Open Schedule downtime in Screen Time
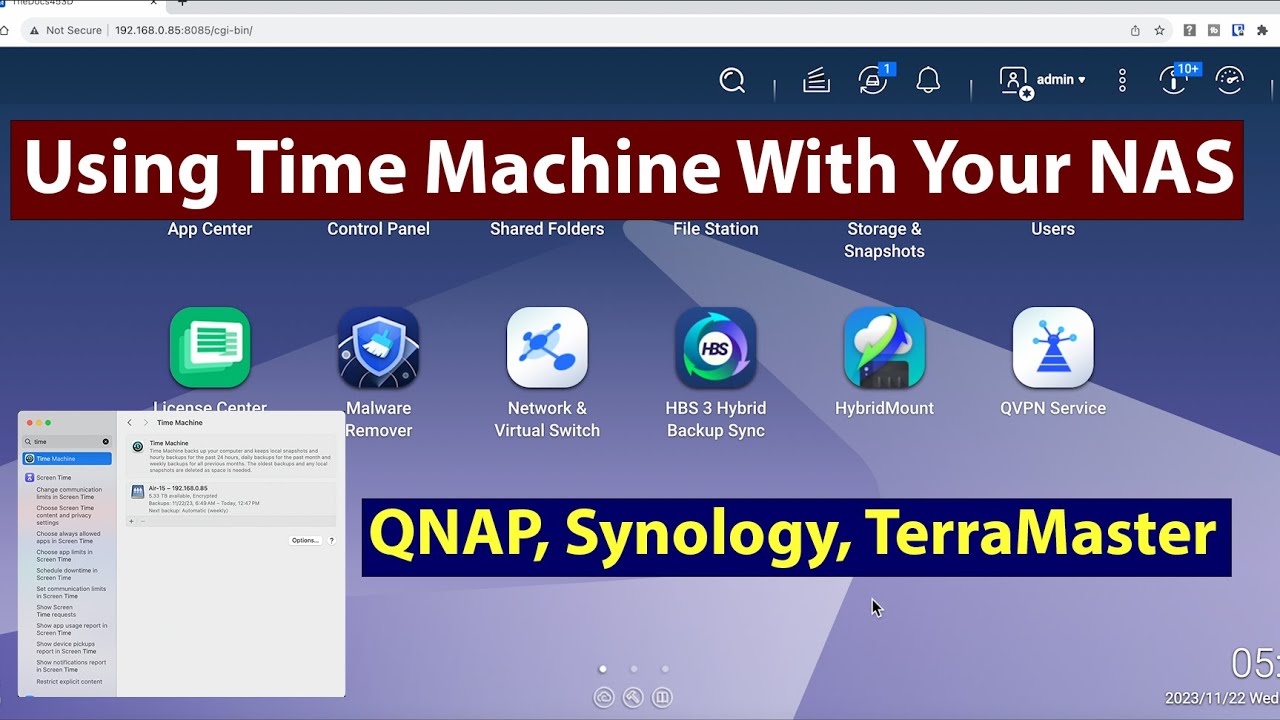Screen dimensions: 1280x720 (67, 574)
